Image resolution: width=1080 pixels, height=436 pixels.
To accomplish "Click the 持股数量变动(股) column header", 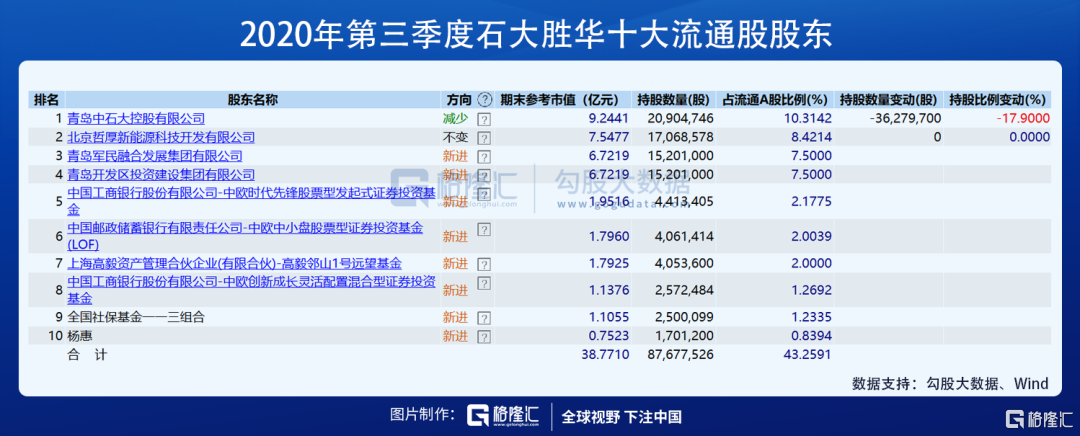I will (x=887, y=99).
